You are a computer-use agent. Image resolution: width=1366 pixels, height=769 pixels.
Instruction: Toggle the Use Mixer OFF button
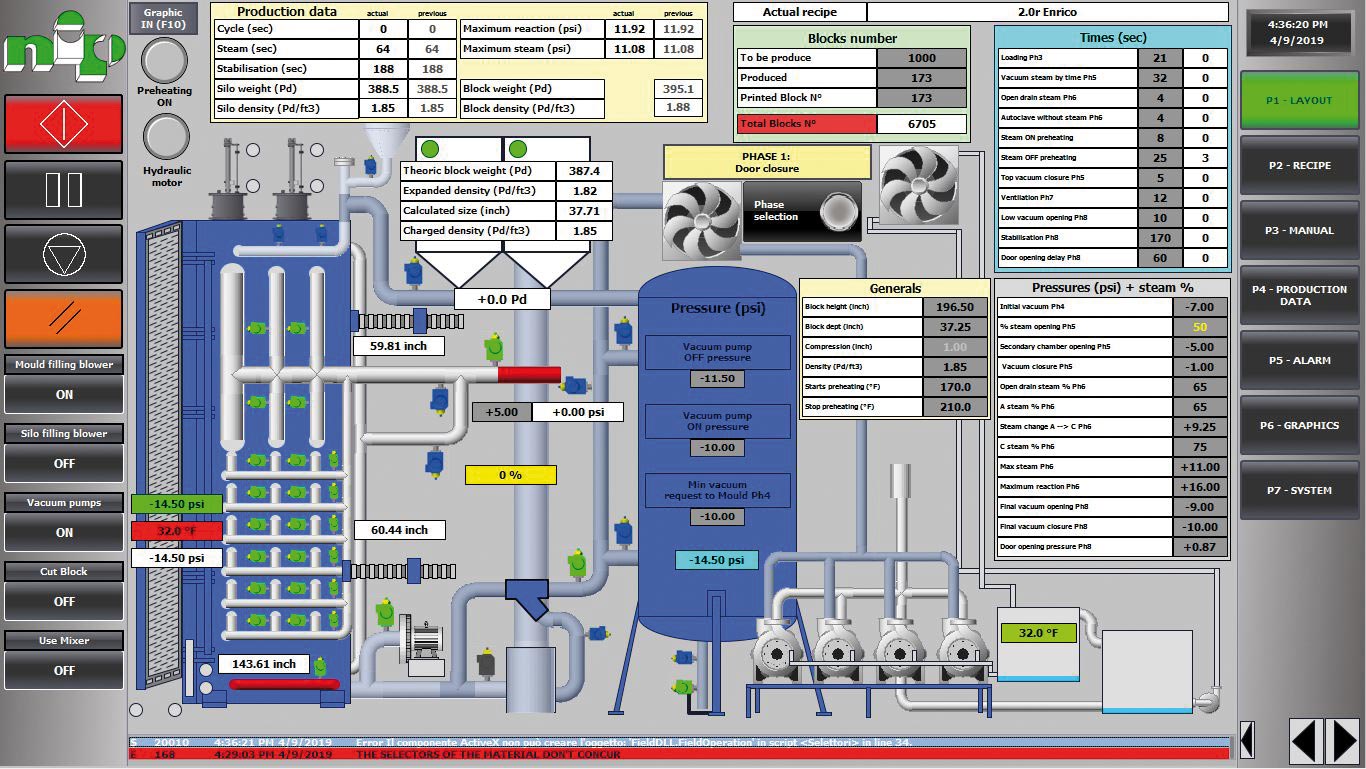coord(64,670)
